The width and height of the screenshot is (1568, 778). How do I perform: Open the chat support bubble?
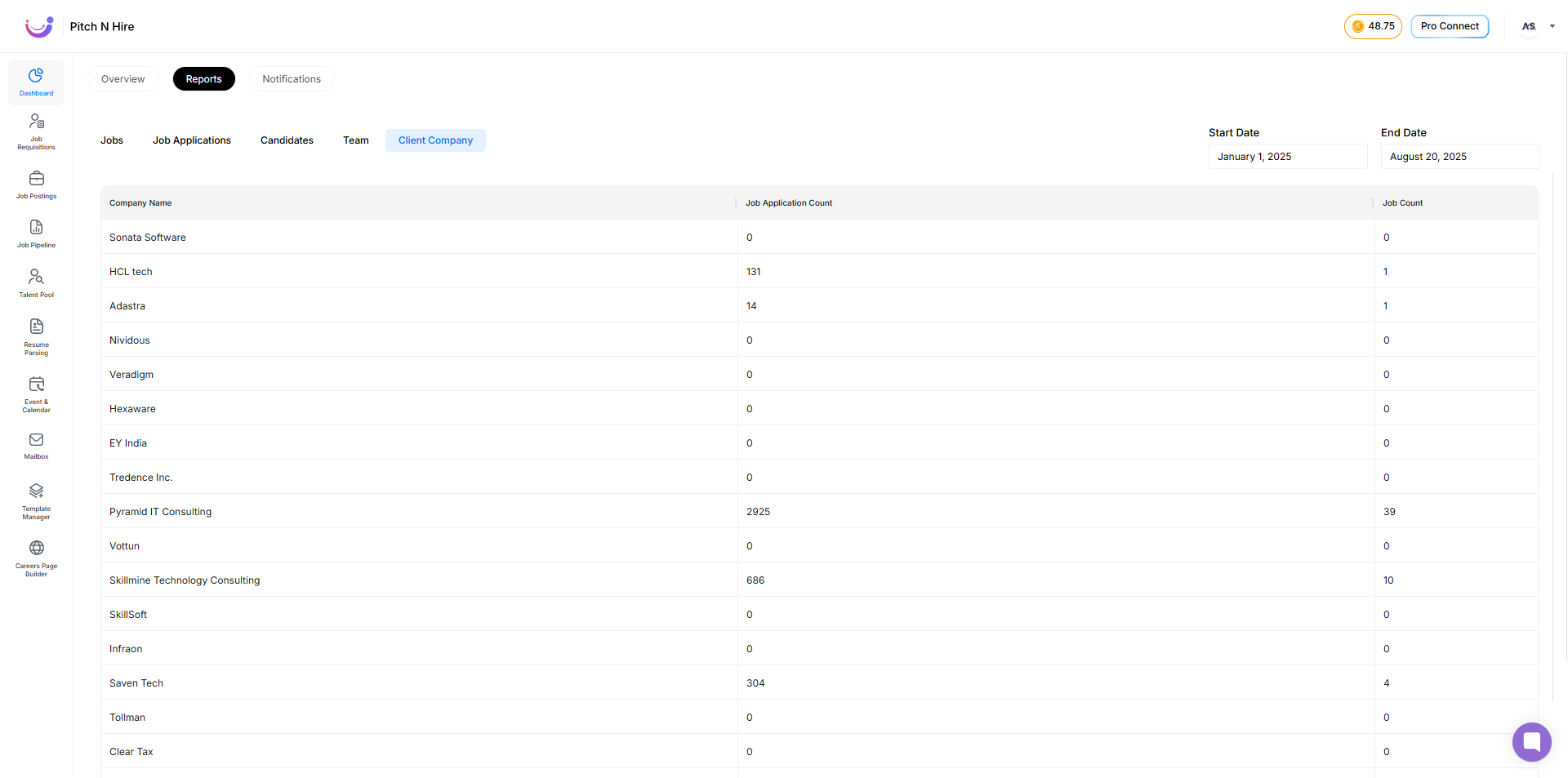click(1531, 742)
